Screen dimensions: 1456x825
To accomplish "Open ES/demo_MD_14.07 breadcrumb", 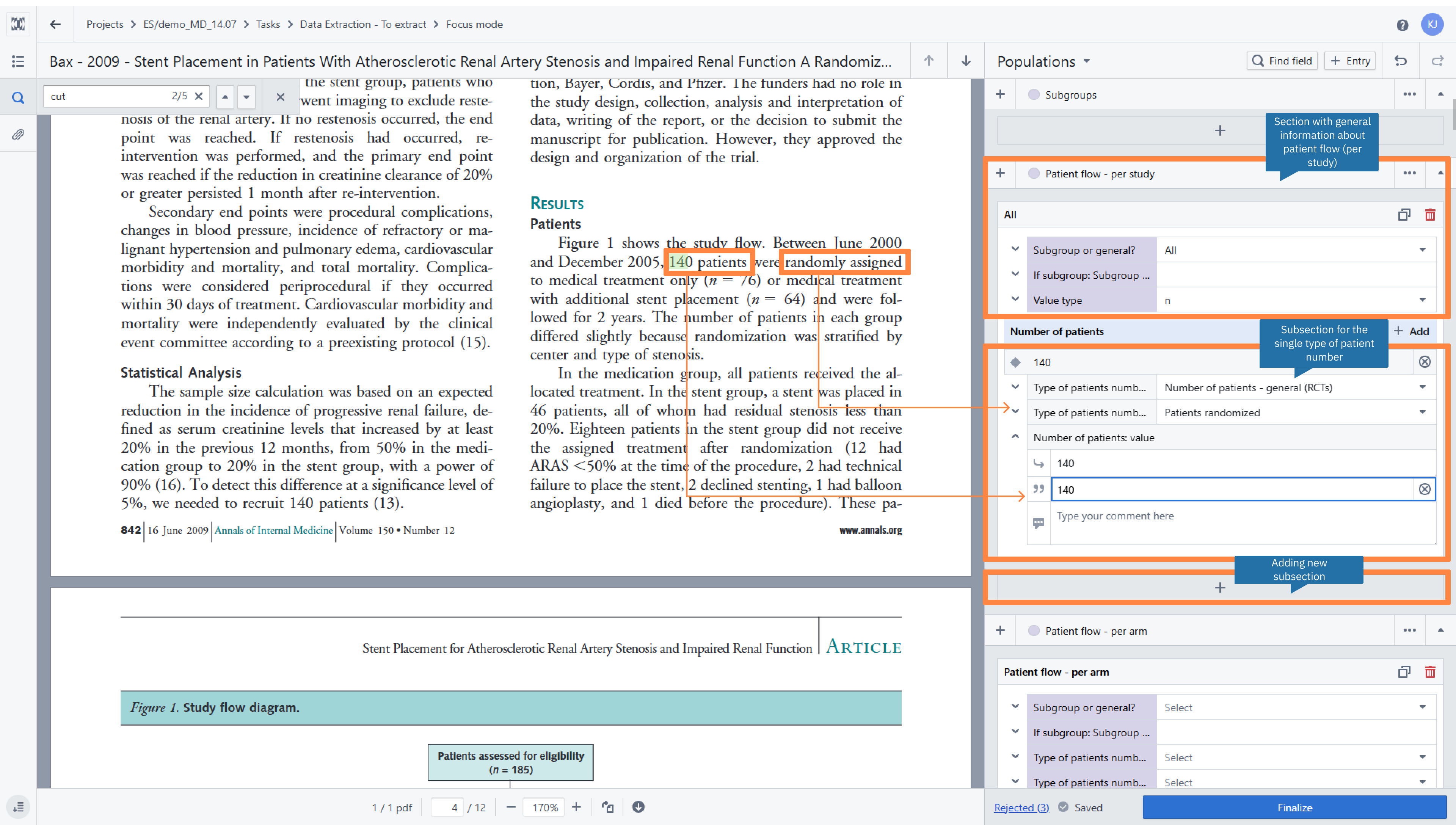I will tap(189, 24).
